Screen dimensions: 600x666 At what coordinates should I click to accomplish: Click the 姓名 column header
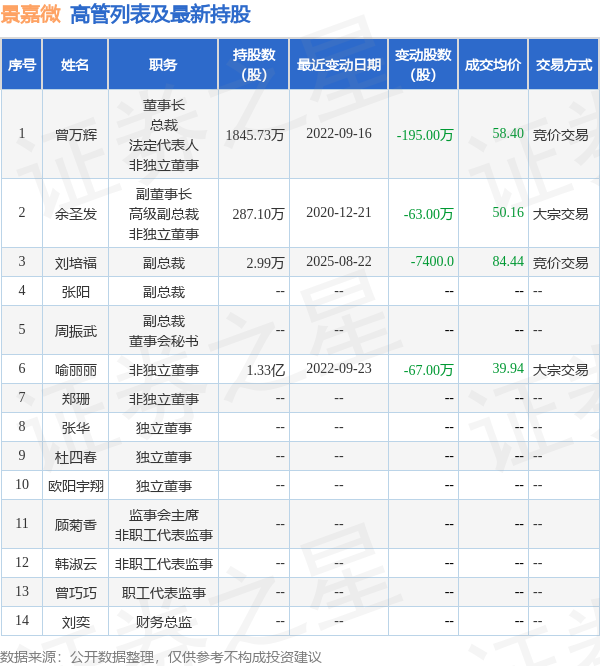point(75,65)
